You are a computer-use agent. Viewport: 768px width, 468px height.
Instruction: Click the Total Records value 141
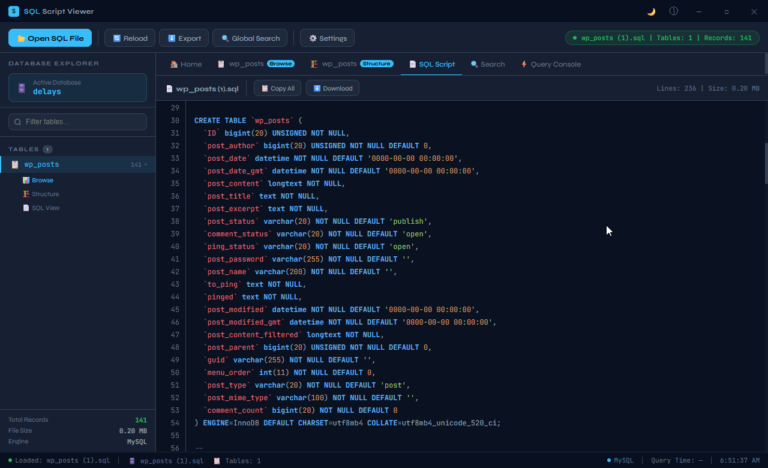click(141, 420)
